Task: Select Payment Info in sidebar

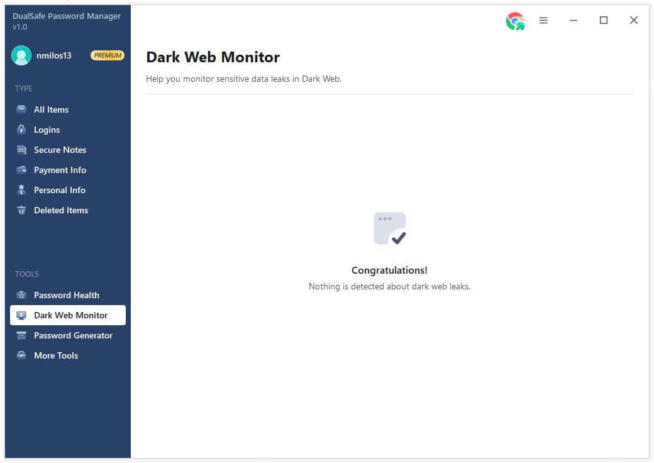Action: point(60,170)
